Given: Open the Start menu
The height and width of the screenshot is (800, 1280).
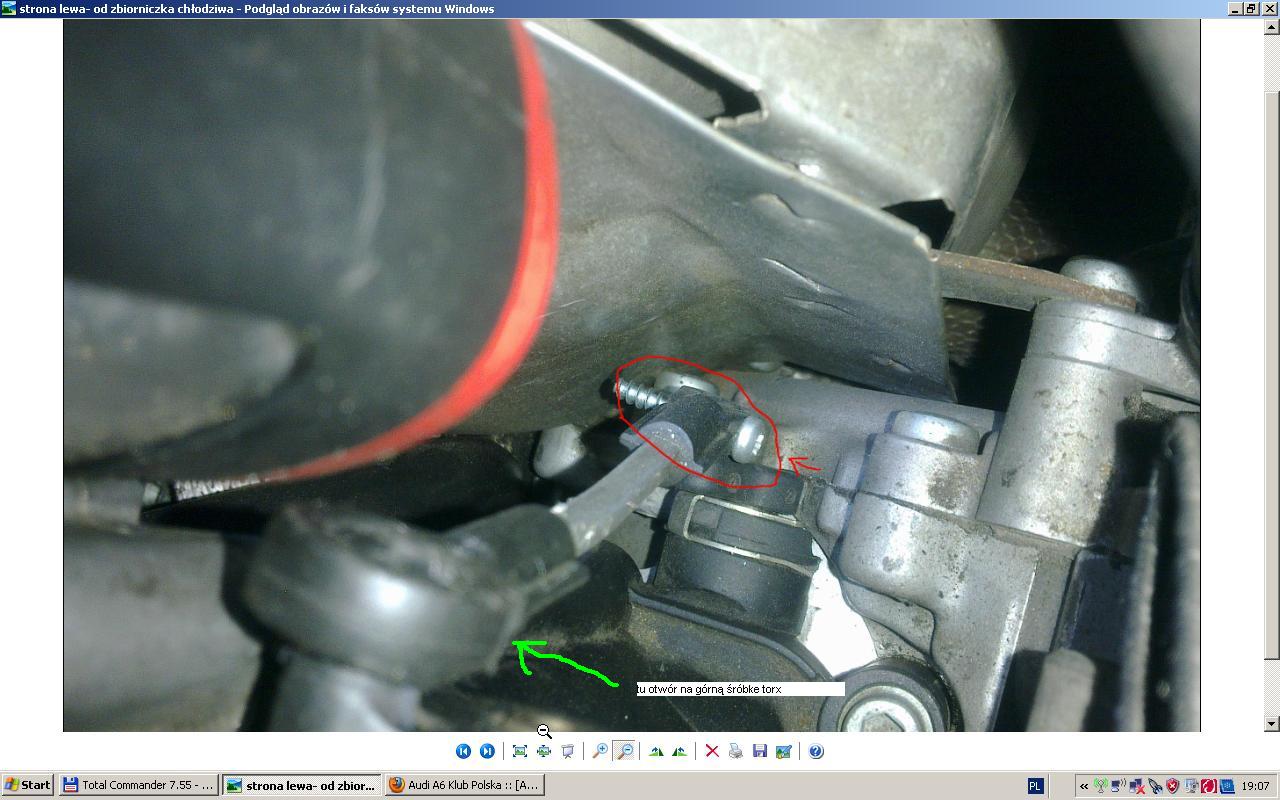Looking at the screenshot, I should point(28,785).
